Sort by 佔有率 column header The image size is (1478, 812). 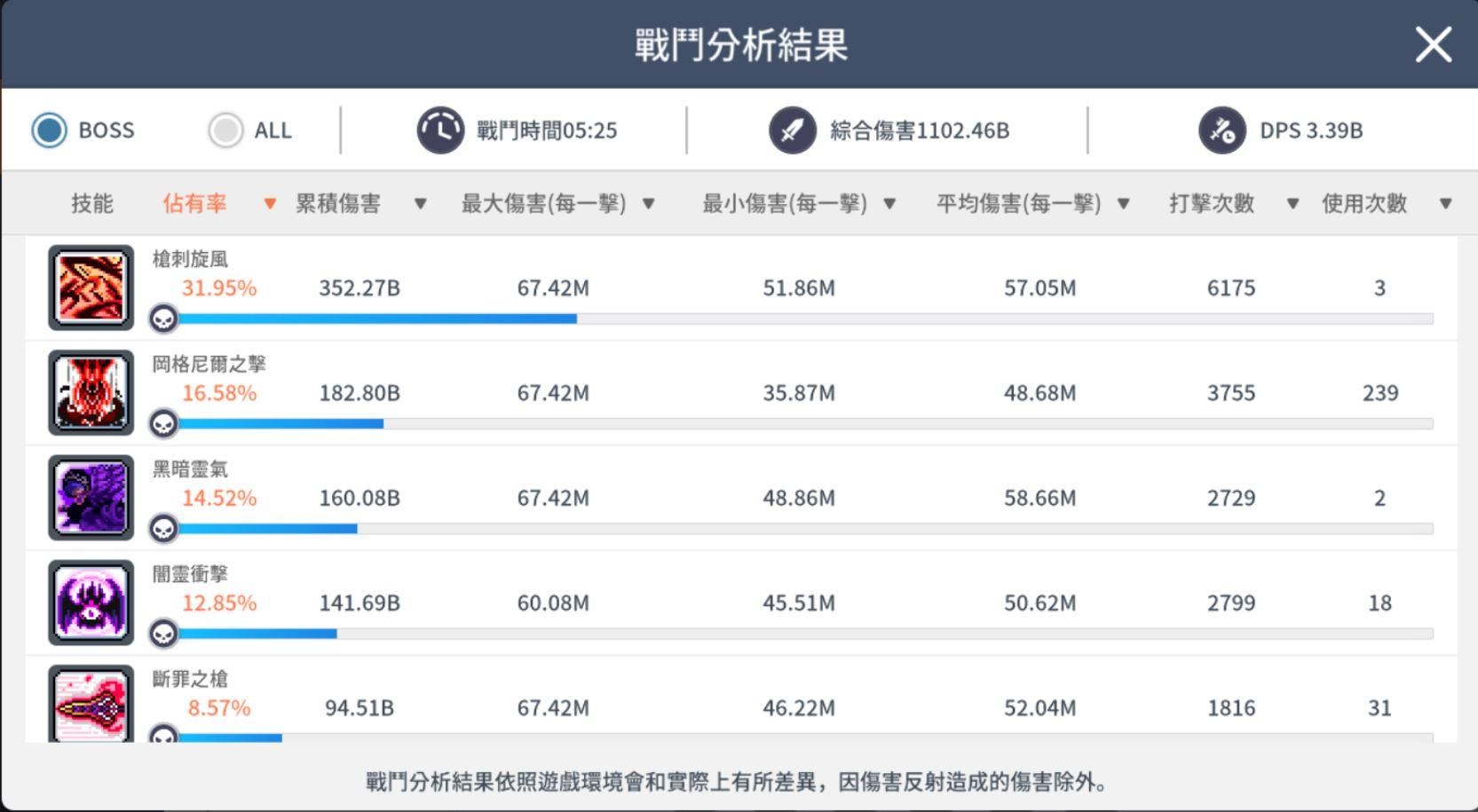(194, 203)
